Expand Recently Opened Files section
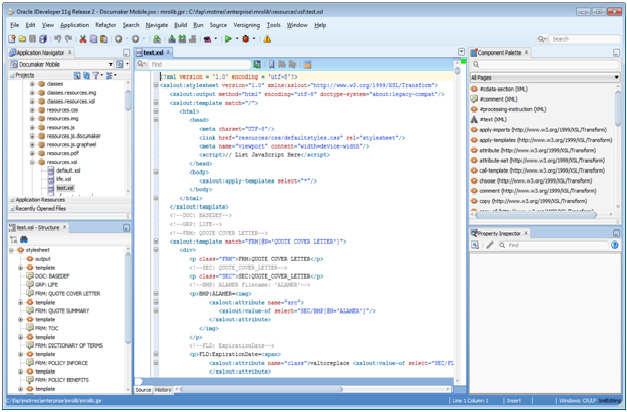Image resolution: width=627 pixels, height=412 pixels. 41,208
